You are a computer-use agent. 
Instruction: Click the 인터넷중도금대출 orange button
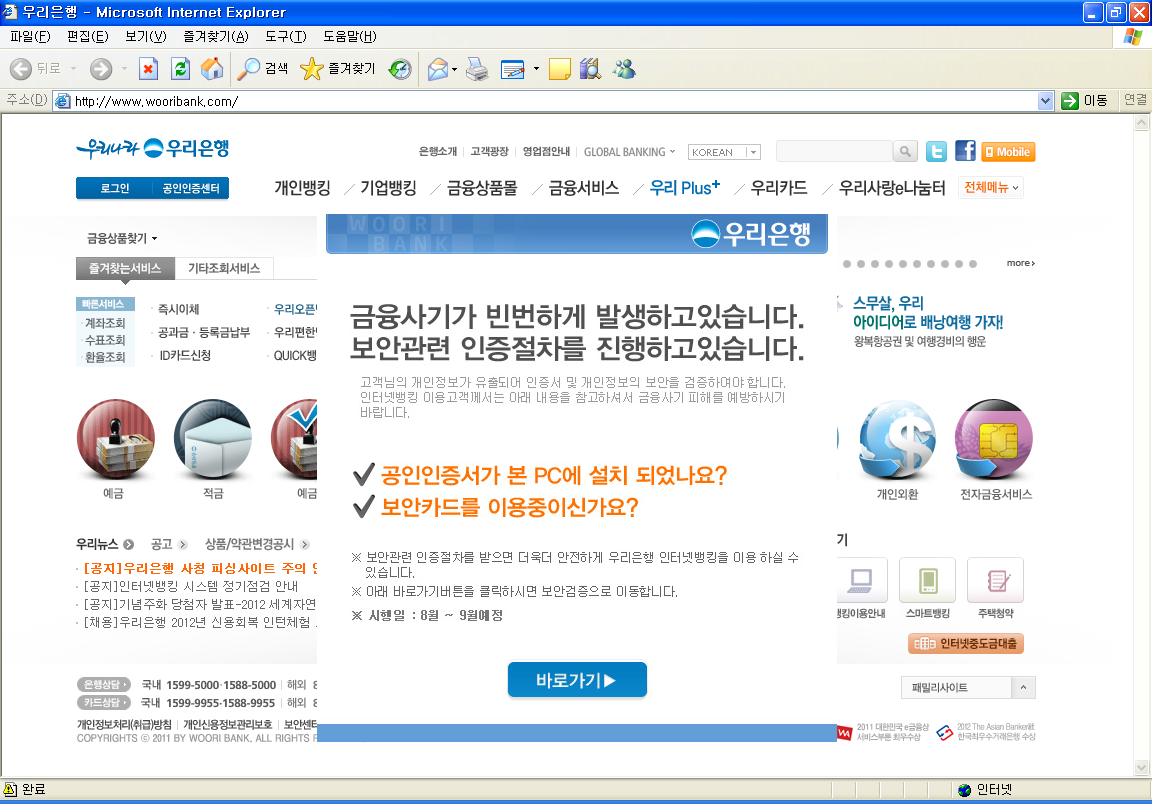click(x=965, y=644)
